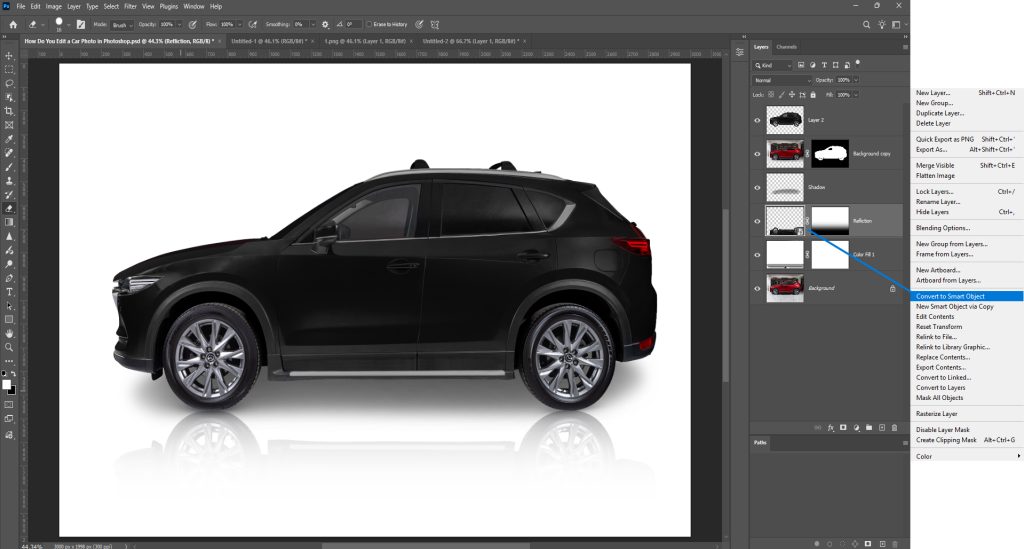Screen dimensions: 1024x549
Task: Delete layer using trash icon
Action: (x=895, y=428)
